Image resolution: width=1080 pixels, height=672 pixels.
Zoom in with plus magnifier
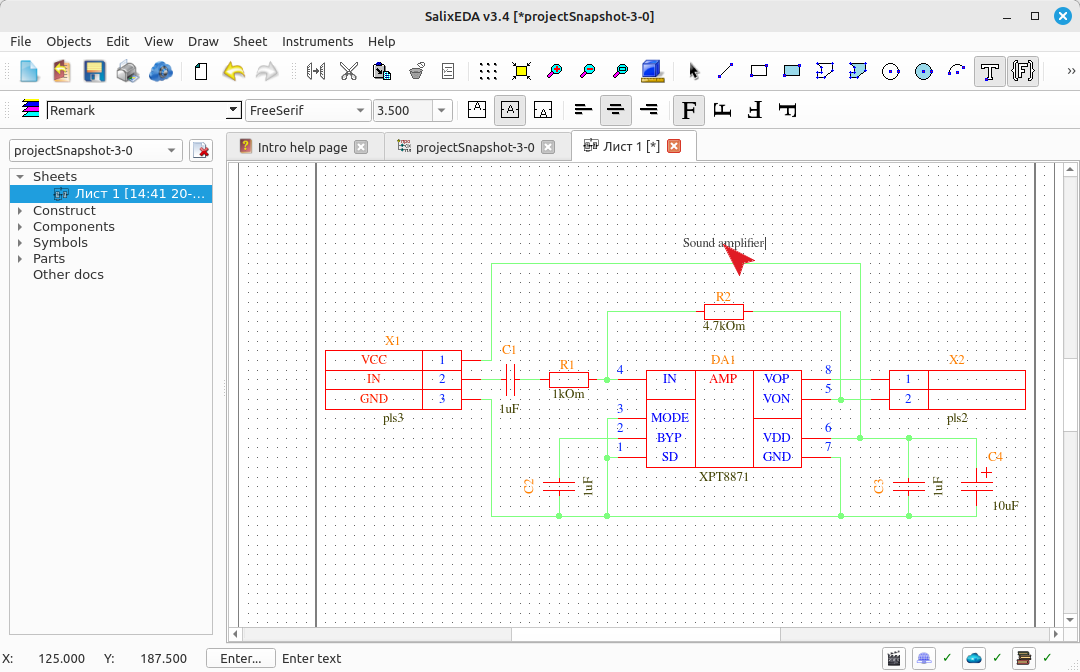(x=554, y=71)
